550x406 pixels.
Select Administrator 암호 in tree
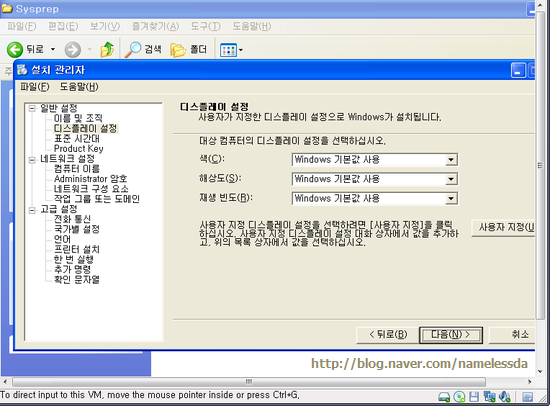coord(90,179)
